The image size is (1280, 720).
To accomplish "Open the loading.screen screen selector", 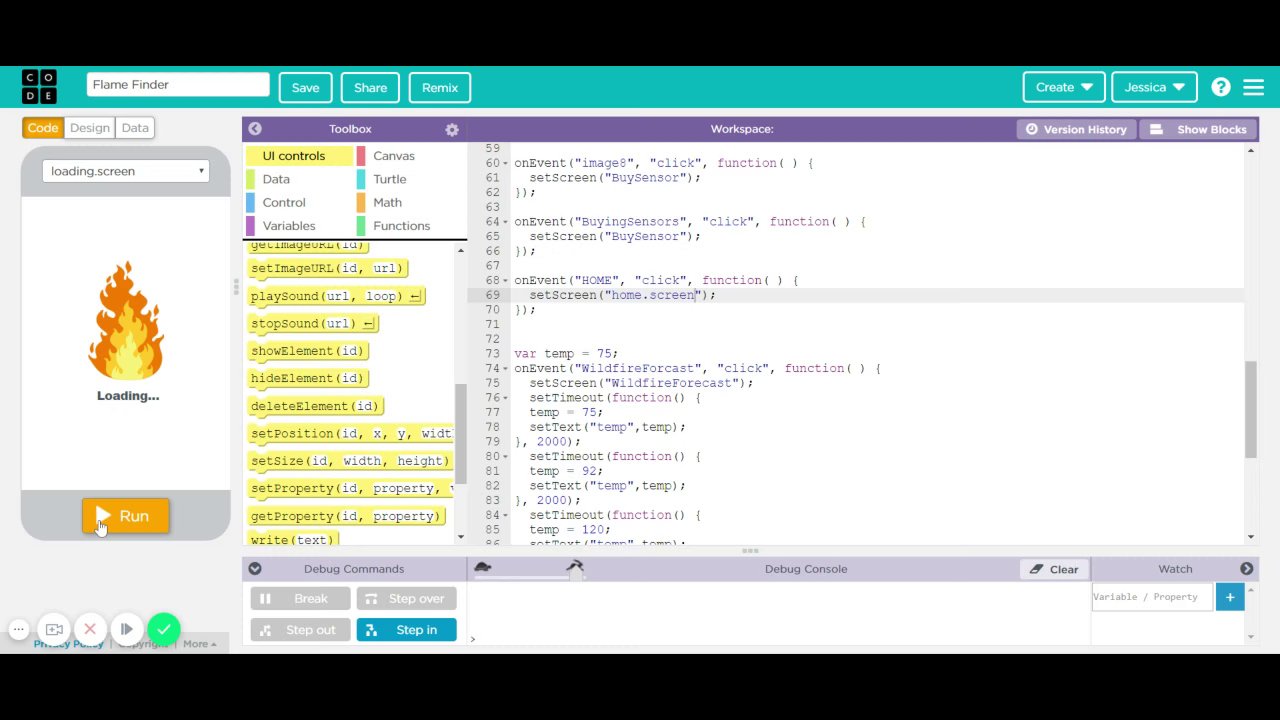I will 126,171.
